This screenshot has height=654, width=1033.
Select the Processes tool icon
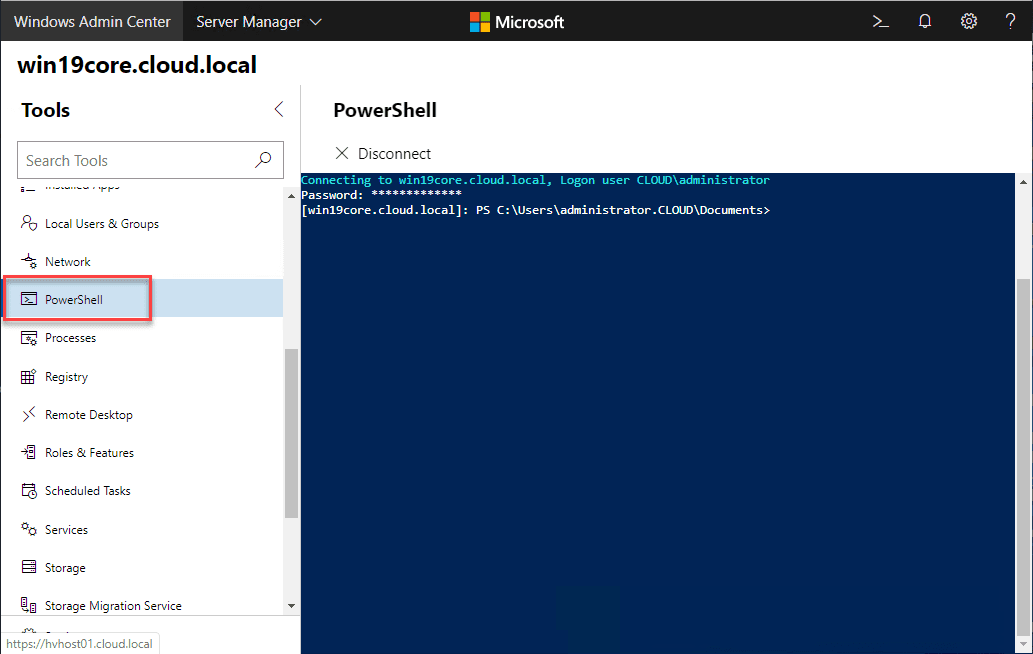pos(28,338)
